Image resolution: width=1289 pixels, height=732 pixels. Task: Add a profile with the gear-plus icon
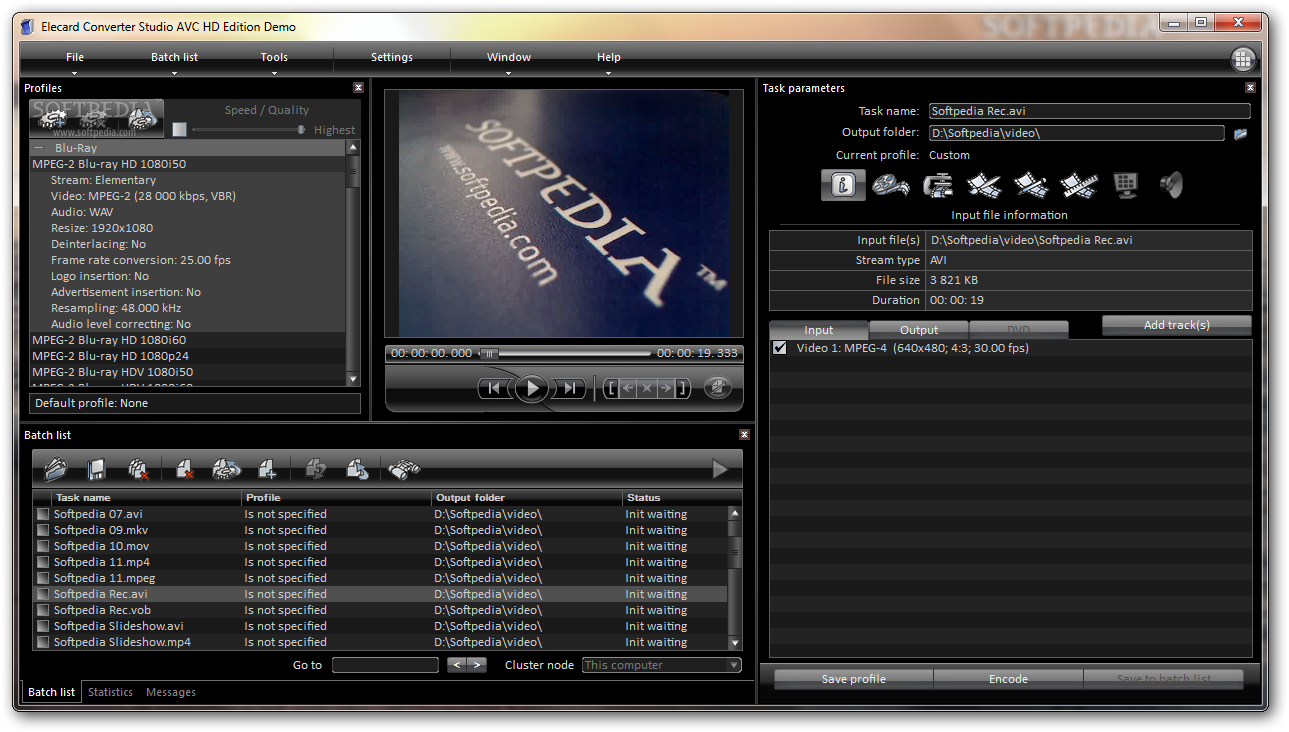pos(55,119)
